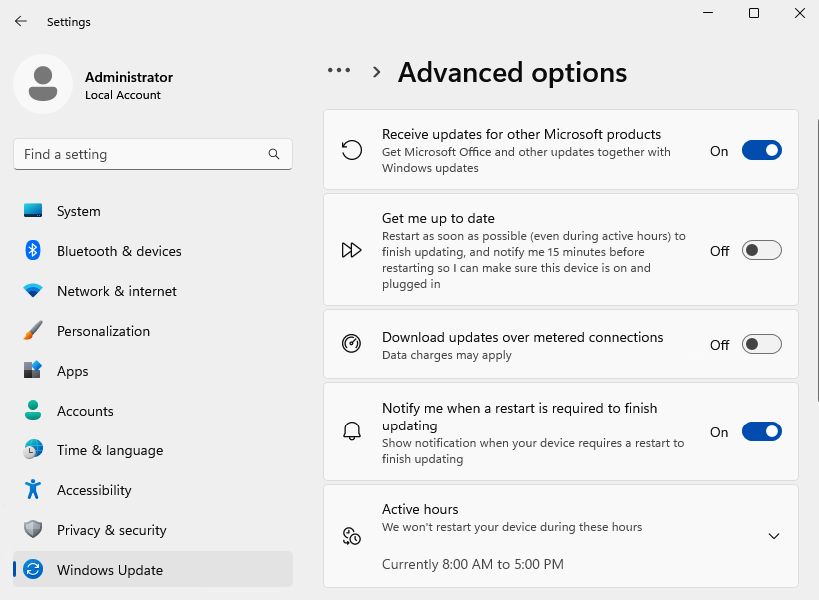Click the Privacy & security shield icon
Viewport: 819px width, 600px height.
(x=32, y=530)
